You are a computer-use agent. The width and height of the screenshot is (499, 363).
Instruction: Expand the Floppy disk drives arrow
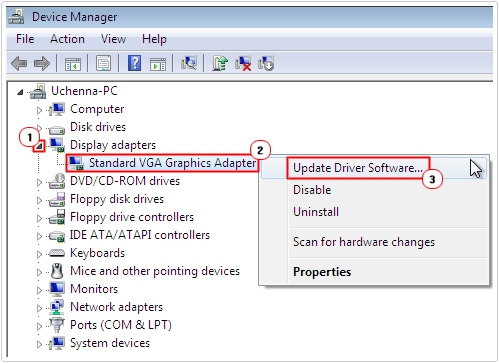[x=39, y=200]
